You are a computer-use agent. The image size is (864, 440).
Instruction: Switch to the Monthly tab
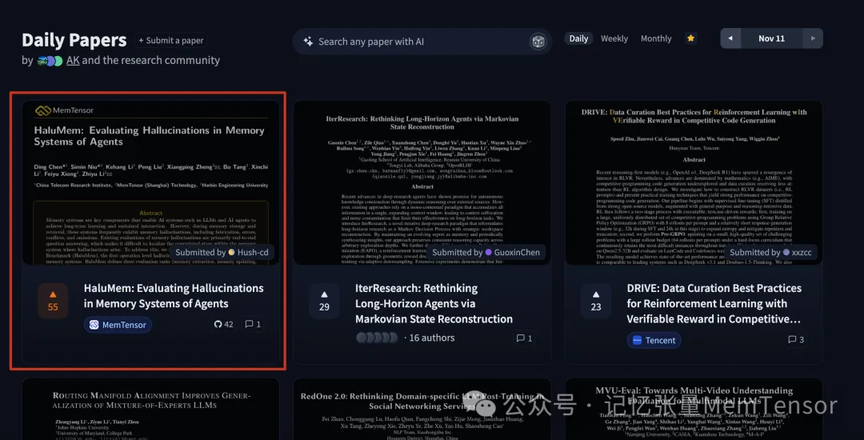(x=656, y=39)
